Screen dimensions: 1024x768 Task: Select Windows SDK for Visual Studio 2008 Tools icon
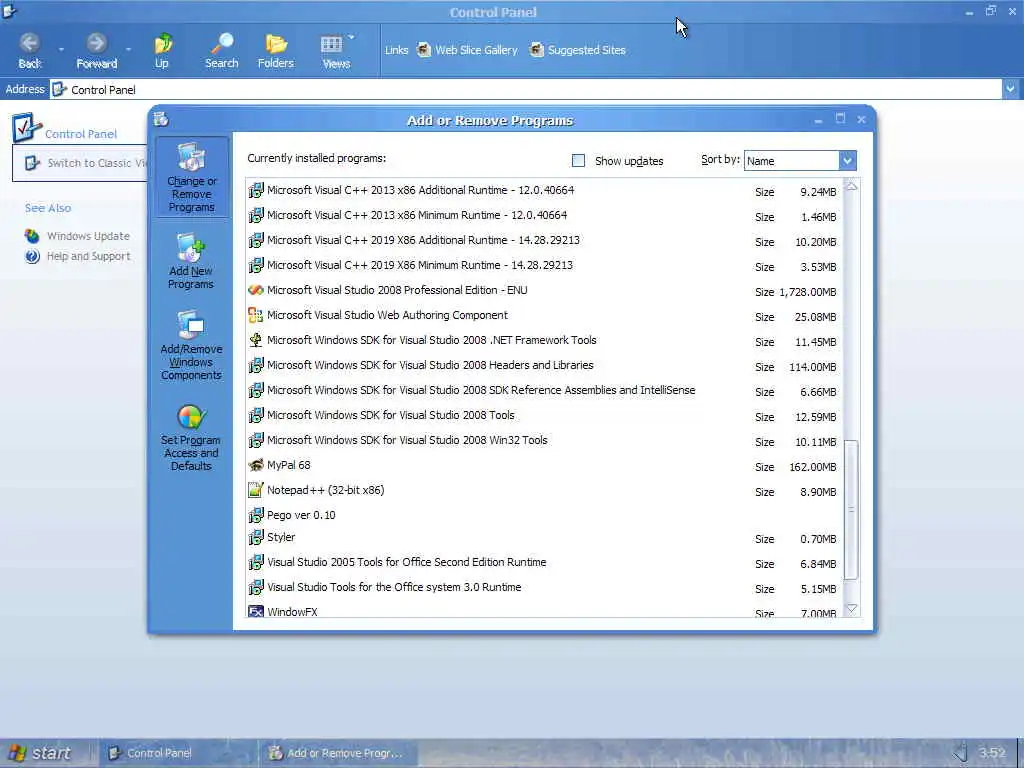tap(256, 415)
